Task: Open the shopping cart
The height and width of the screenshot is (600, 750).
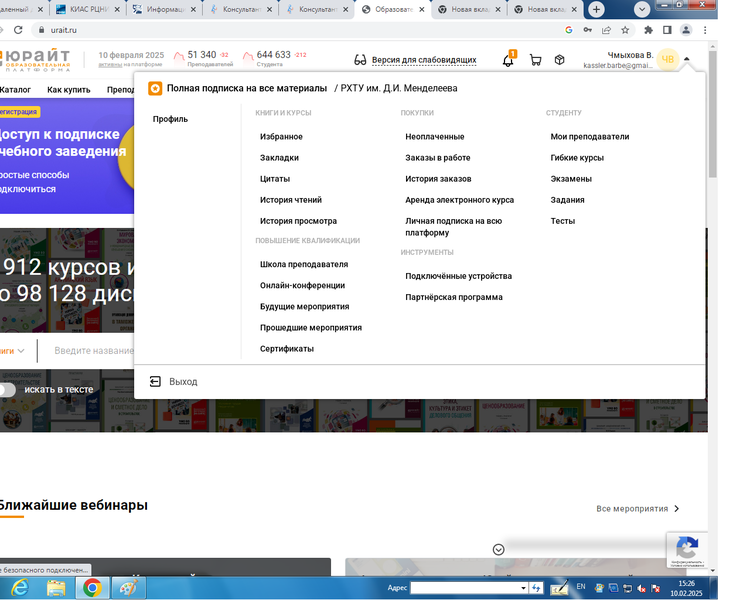Action: point(535,60)
